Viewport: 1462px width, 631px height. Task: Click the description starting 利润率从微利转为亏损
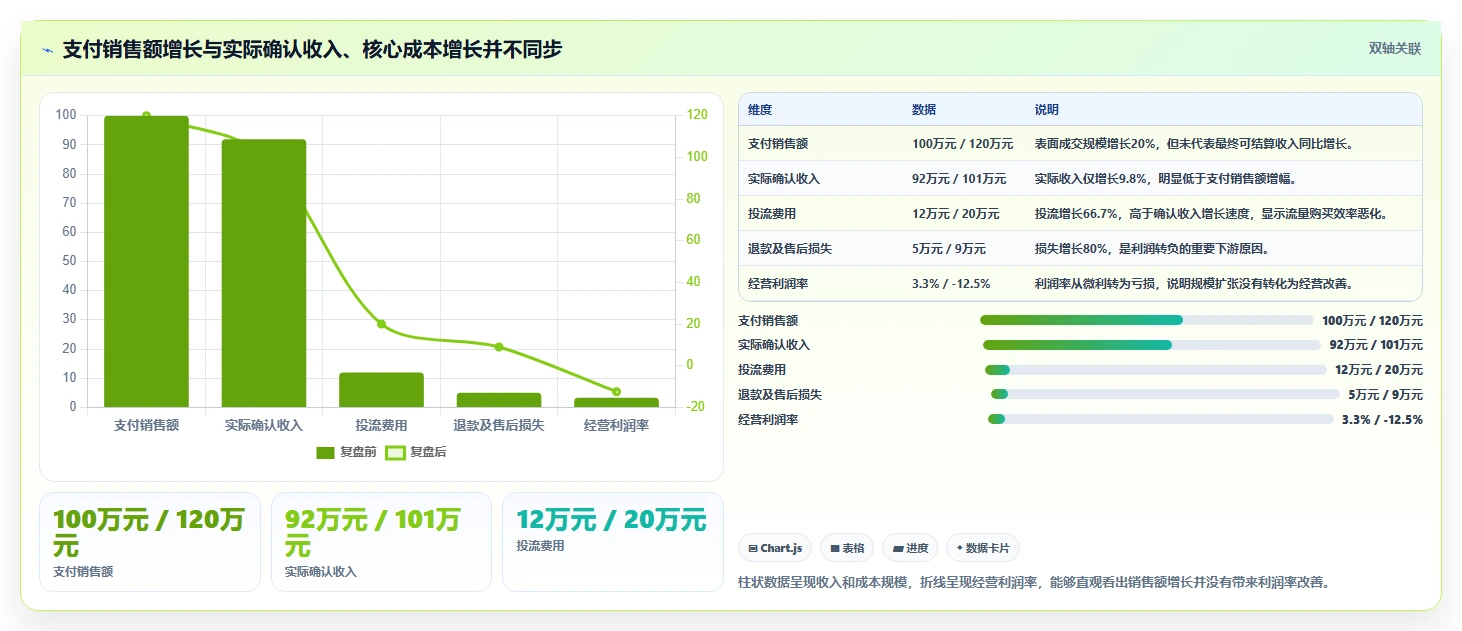coord(1194,284)
